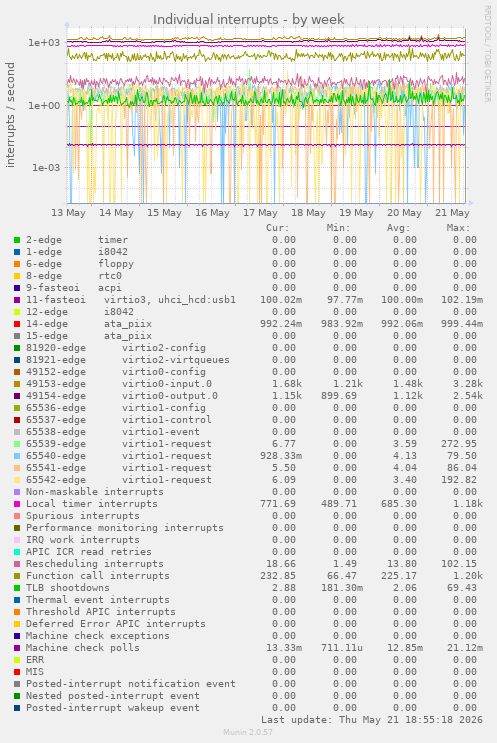Click the Rescheduling interrupts color swatch

17,564
